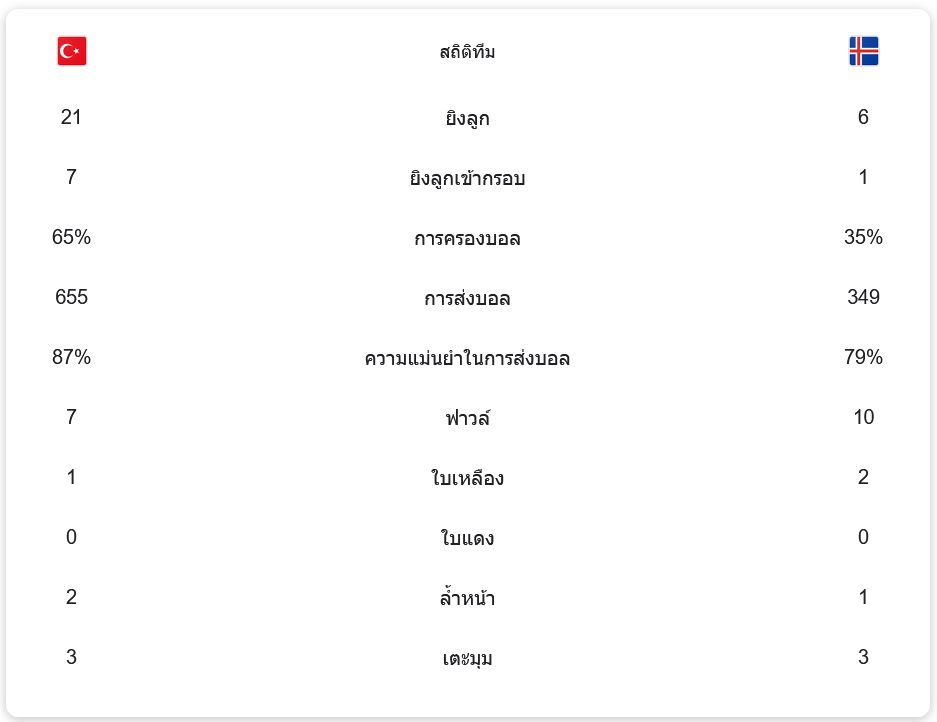Click the ใบแดง stat label
Image resolution: width=937 pixels, height=722 pixels.
point(467,539)
